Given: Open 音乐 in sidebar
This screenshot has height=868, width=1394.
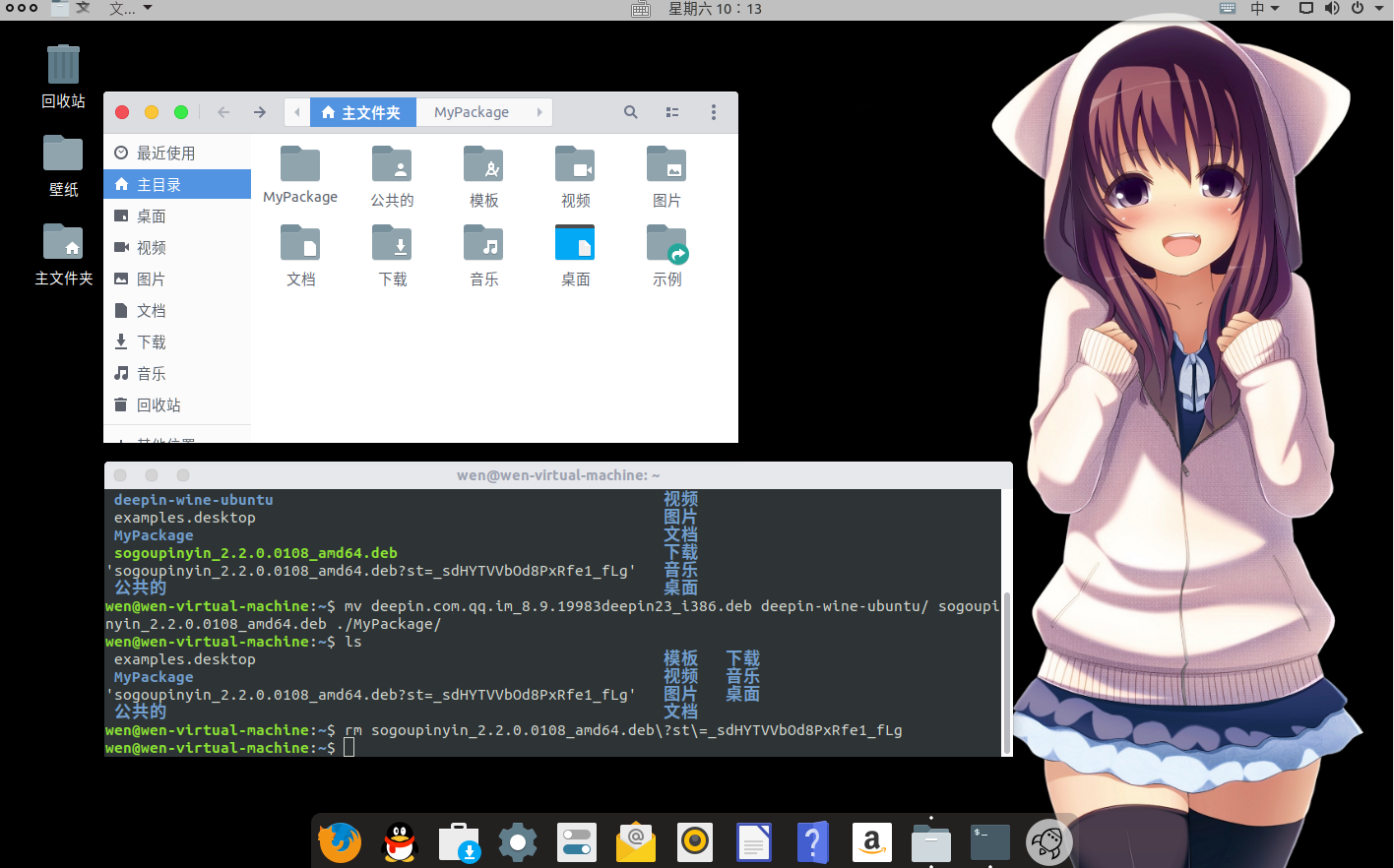Looking at the screenshot, I should pos(177,373).
